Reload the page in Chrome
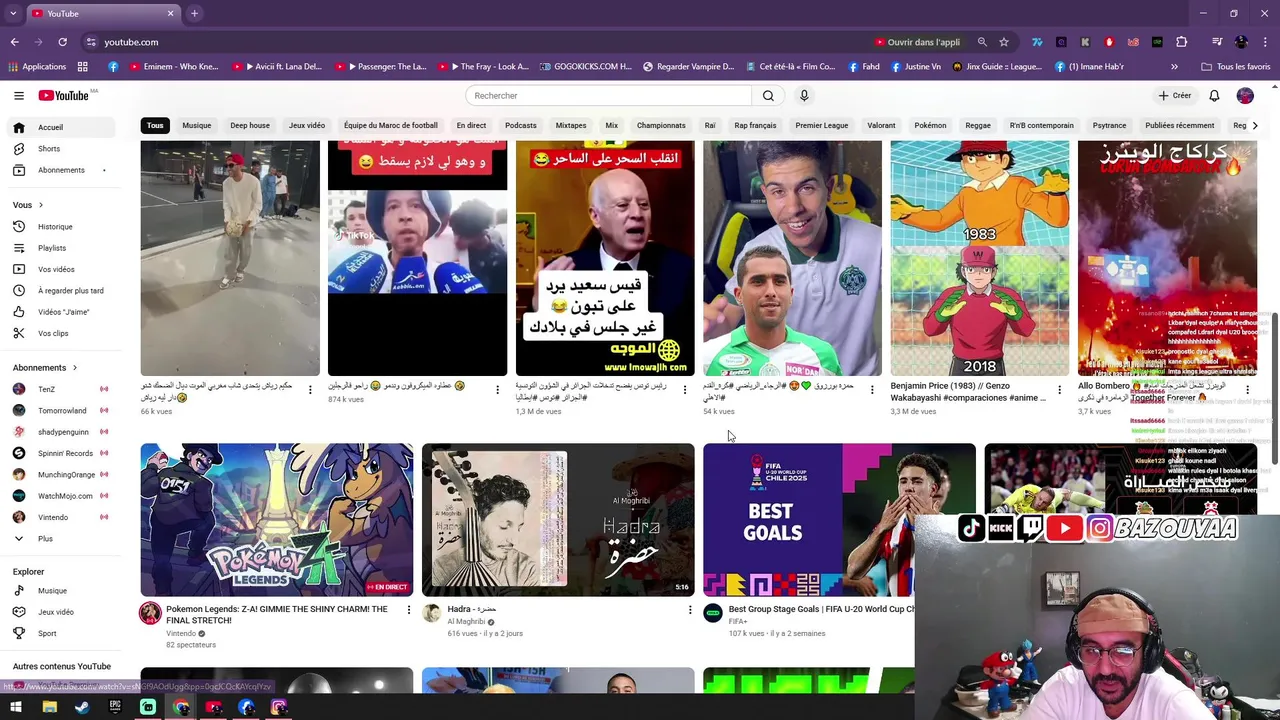The image size is (1280, 720). pos(62,42)
